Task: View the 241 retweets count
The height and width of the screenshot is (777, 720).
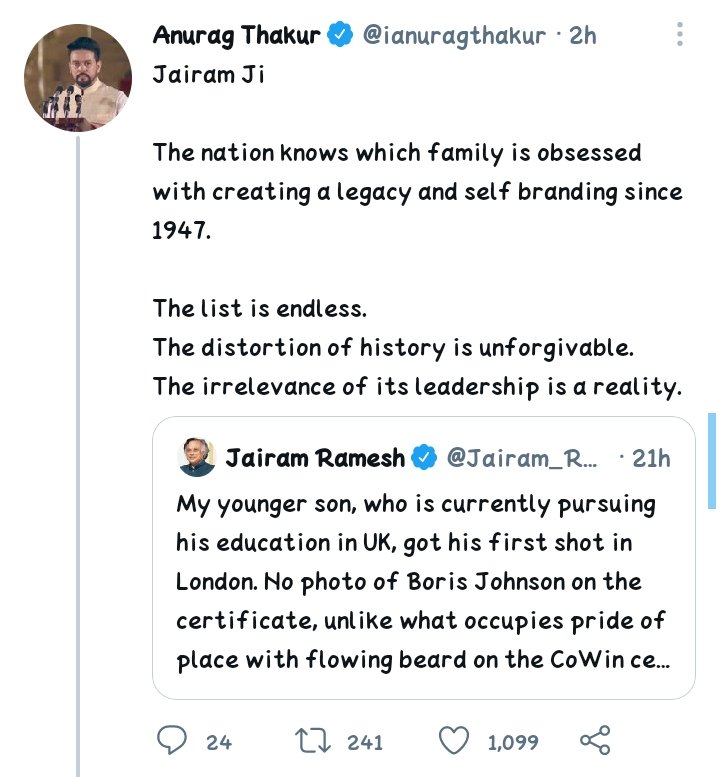Action: (365, 742)
